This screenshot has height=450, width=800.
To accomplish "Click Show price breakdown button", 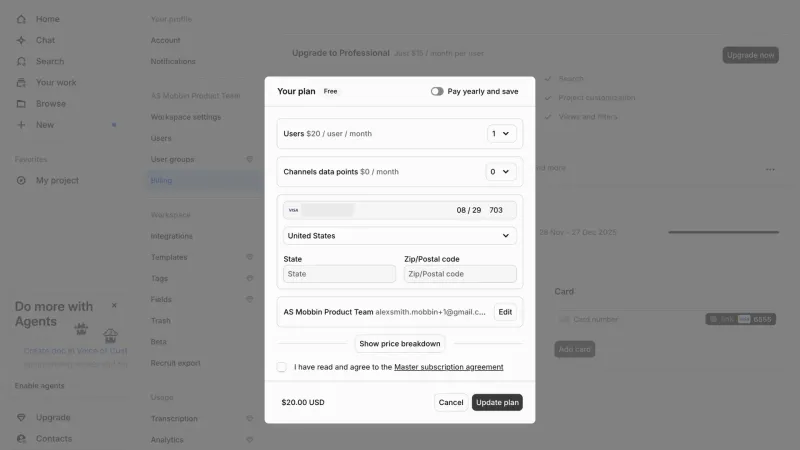I will point(399,344).
